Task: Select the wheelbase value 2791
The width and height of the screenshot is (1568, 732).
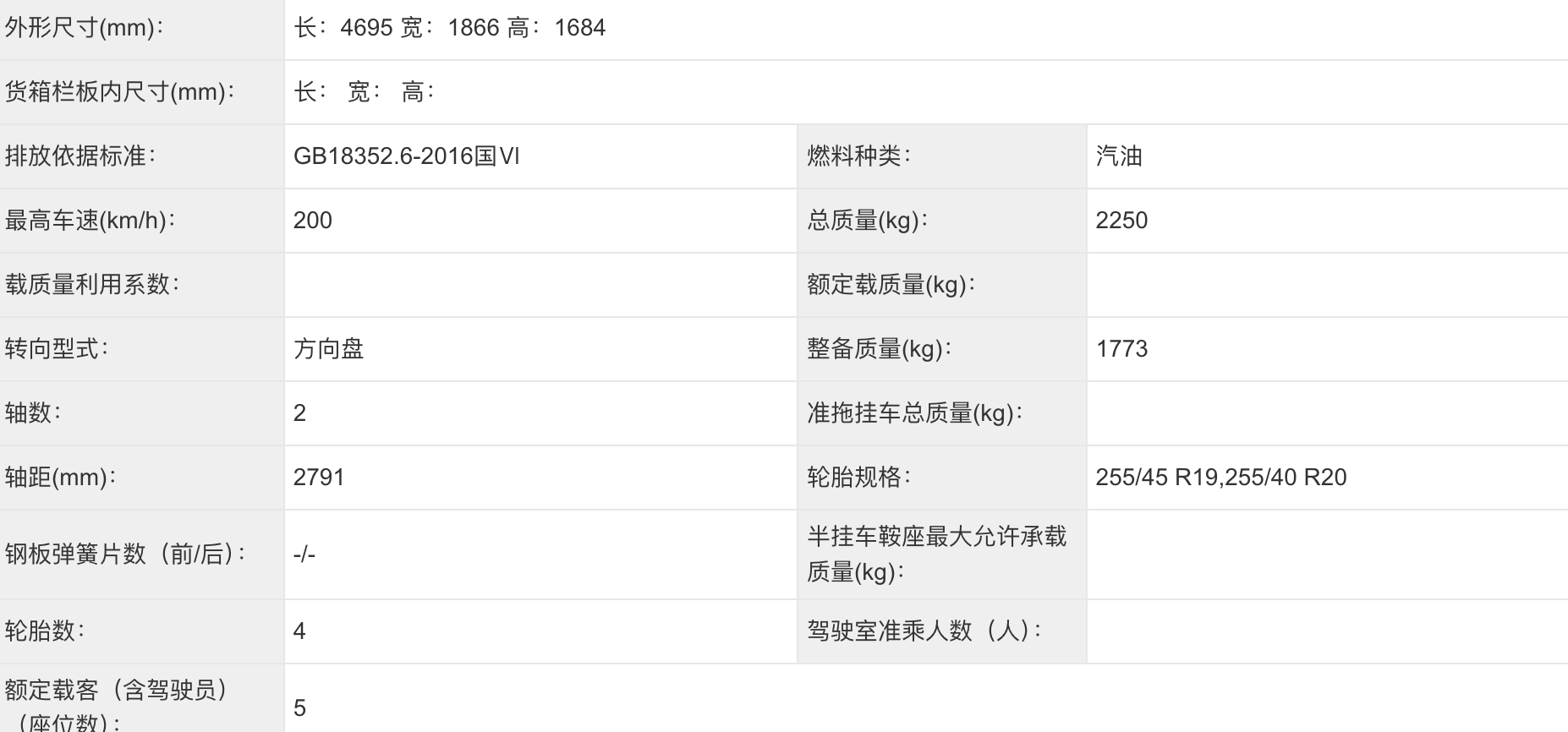Action: (x=319, y=478)
